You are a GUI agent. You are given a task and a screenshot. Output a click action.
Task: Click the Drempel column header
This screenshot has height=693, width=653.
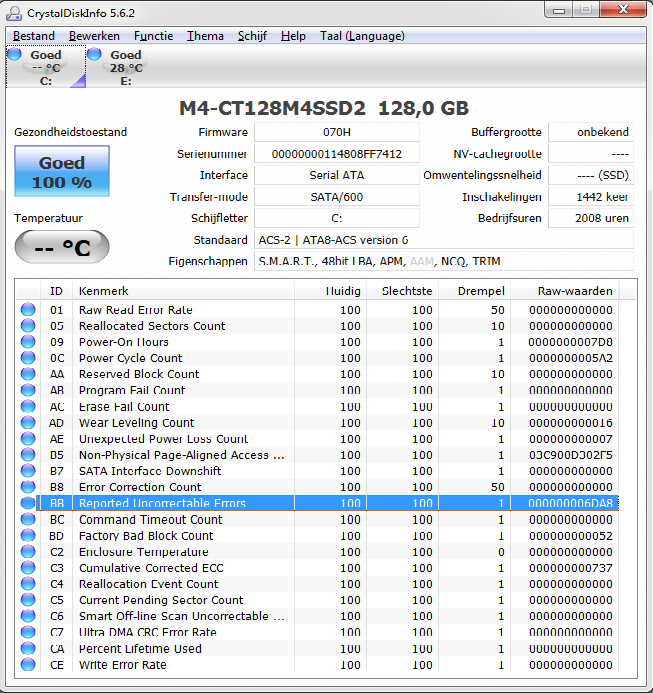tap(474, 291)
